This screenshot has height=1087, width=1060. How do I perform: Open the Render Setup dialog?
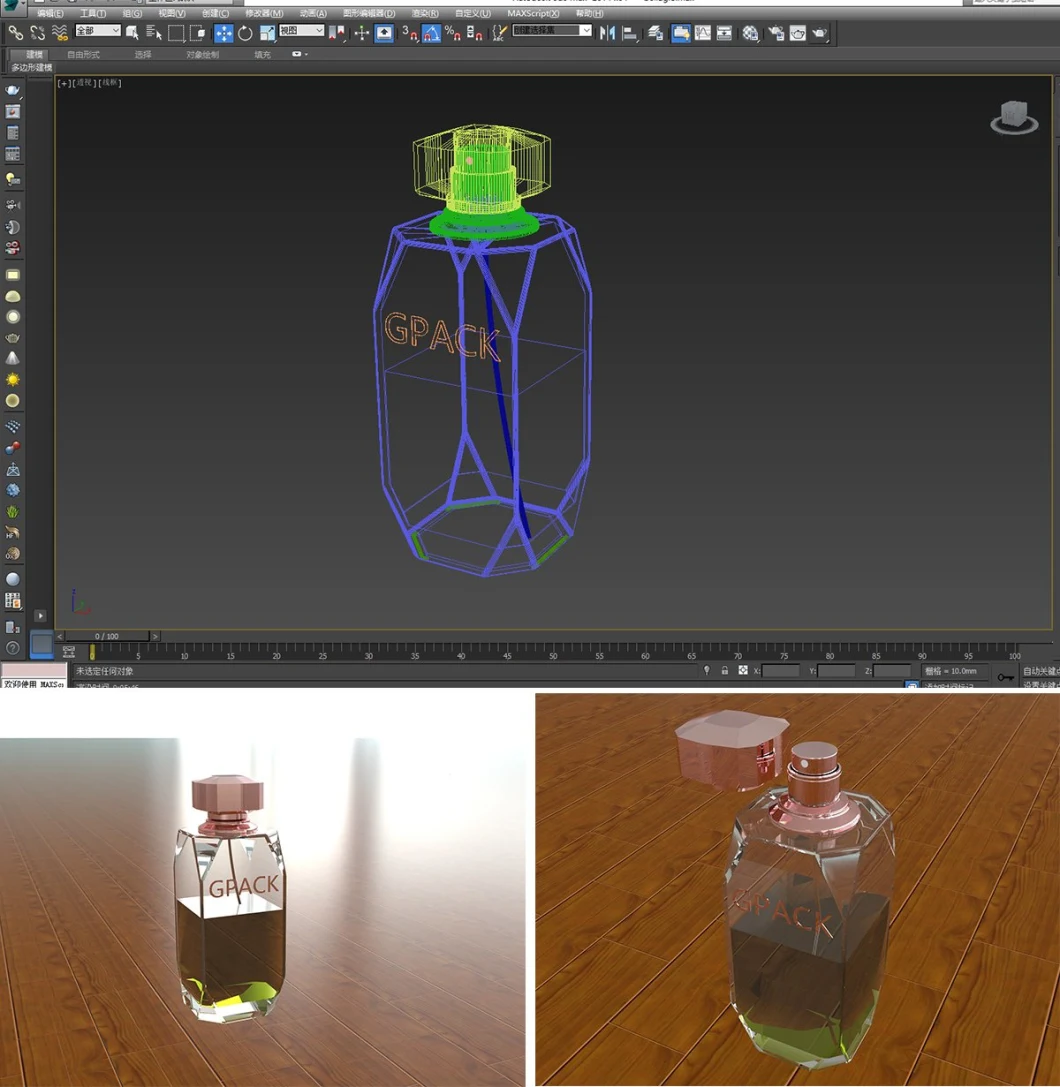point(776,33)
